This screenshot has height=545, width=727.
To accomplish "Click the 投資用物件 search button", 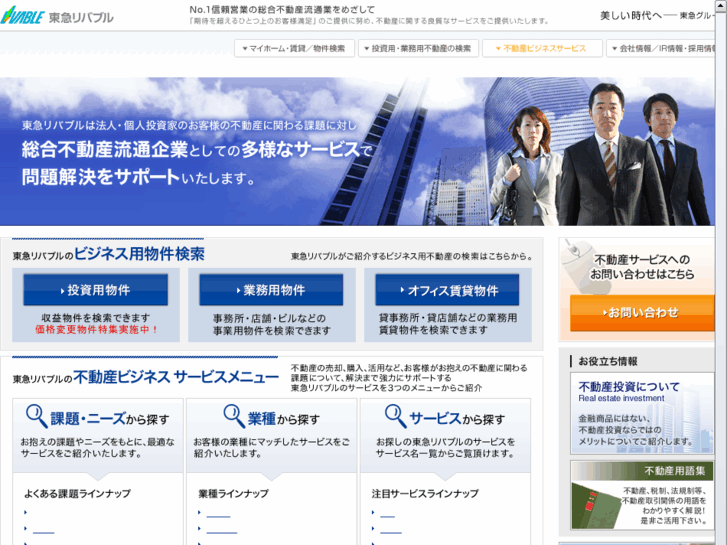I will [96, 290].
